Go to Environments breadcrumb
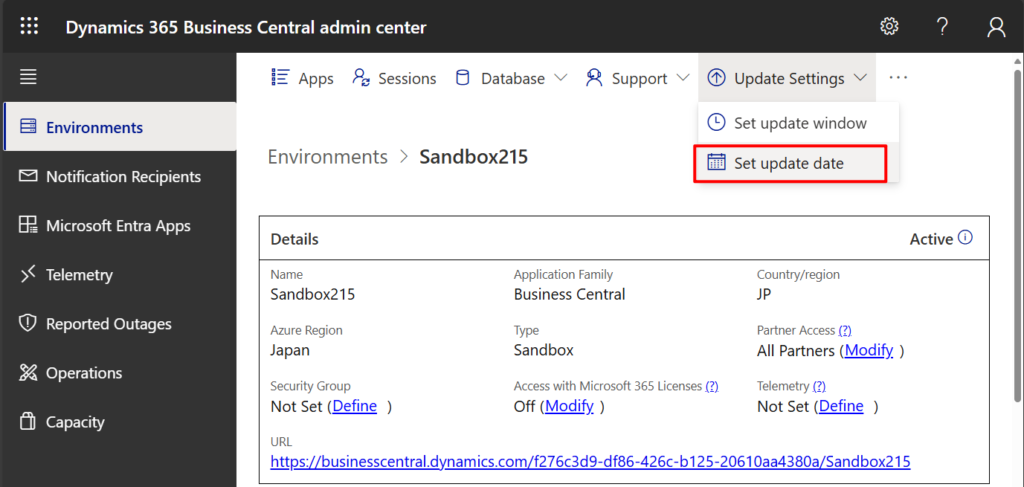The height and width of the screenshot is (487, 1024). coord(327,157)
